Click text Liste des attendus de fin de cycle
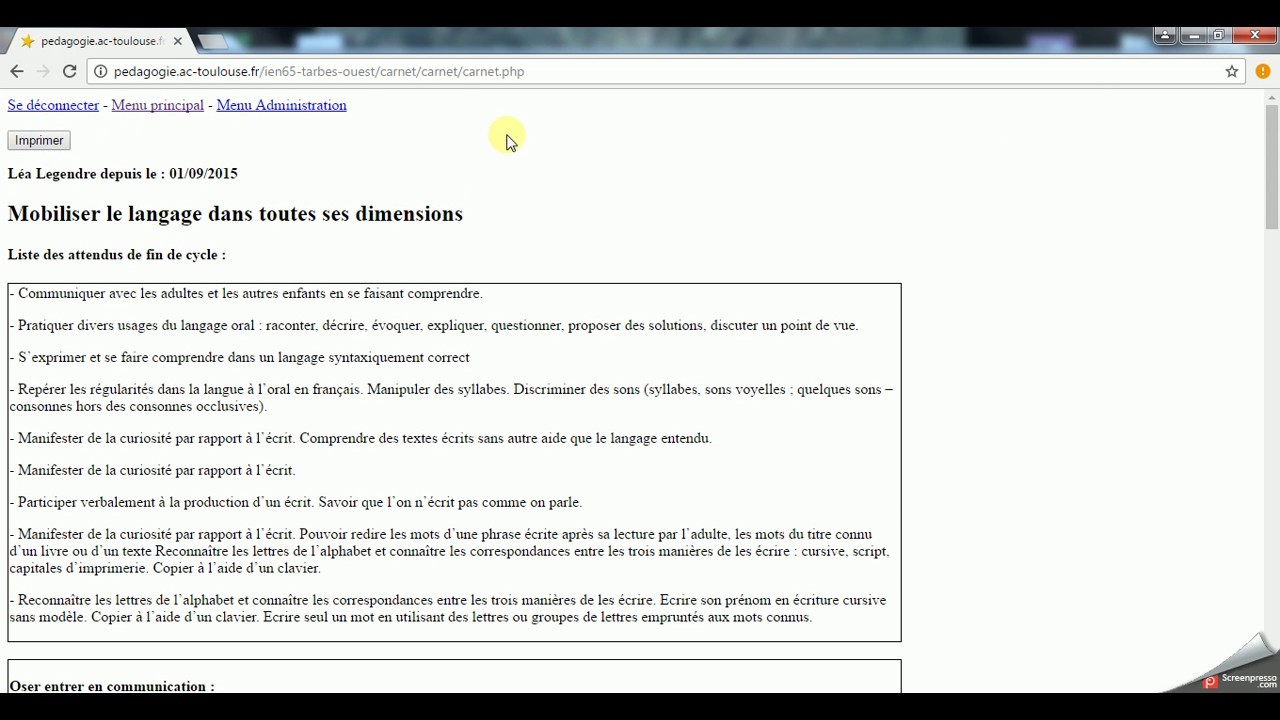1280x720 pixels. (x=116, y=255)
